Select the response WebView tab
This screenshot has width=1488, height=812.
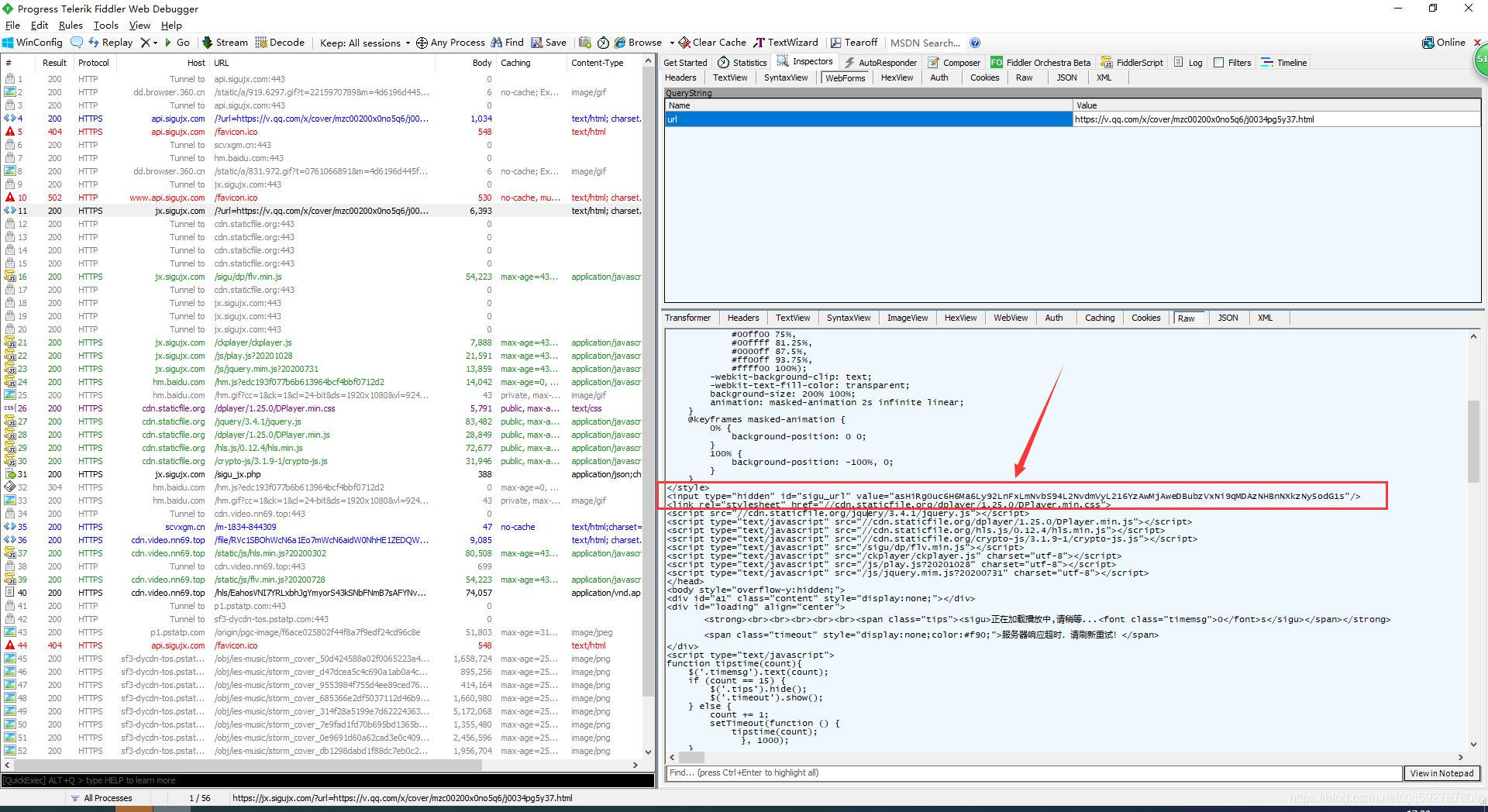click(x=1011, y=318)
